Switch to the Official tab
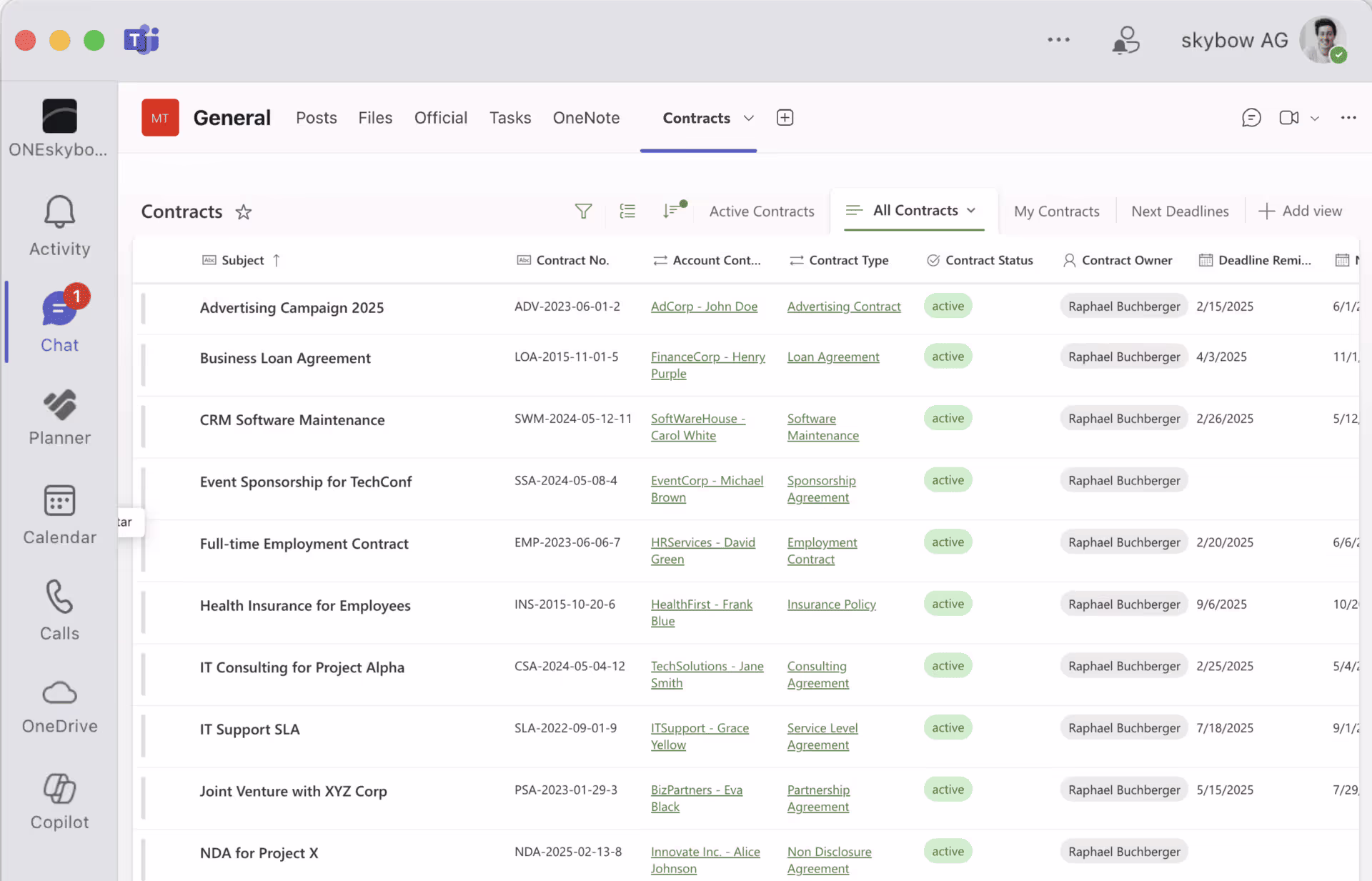This screenshot has height=881, width=1372. 441,118
